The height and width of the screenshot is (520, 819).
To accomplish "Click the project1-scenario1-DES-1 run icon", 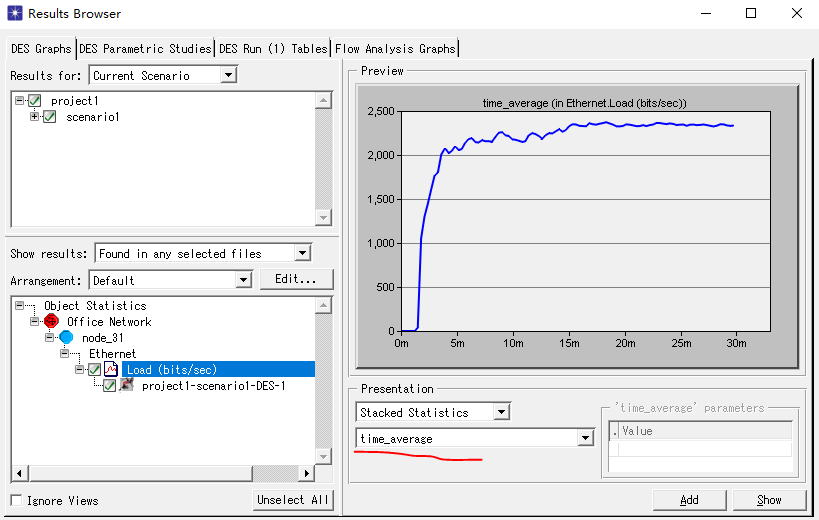I will (126, 385).
